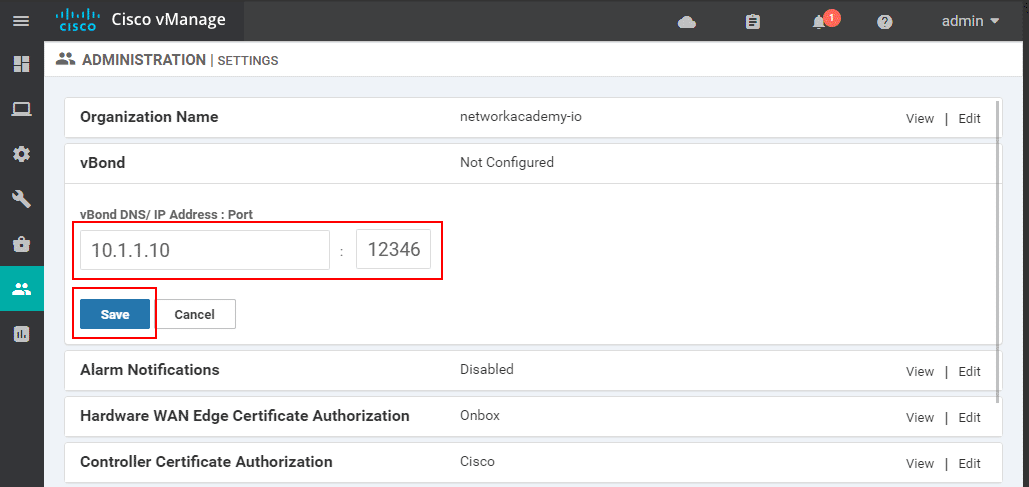
Task: Edit the Organization Name setting
Action: tap(969, 119)
